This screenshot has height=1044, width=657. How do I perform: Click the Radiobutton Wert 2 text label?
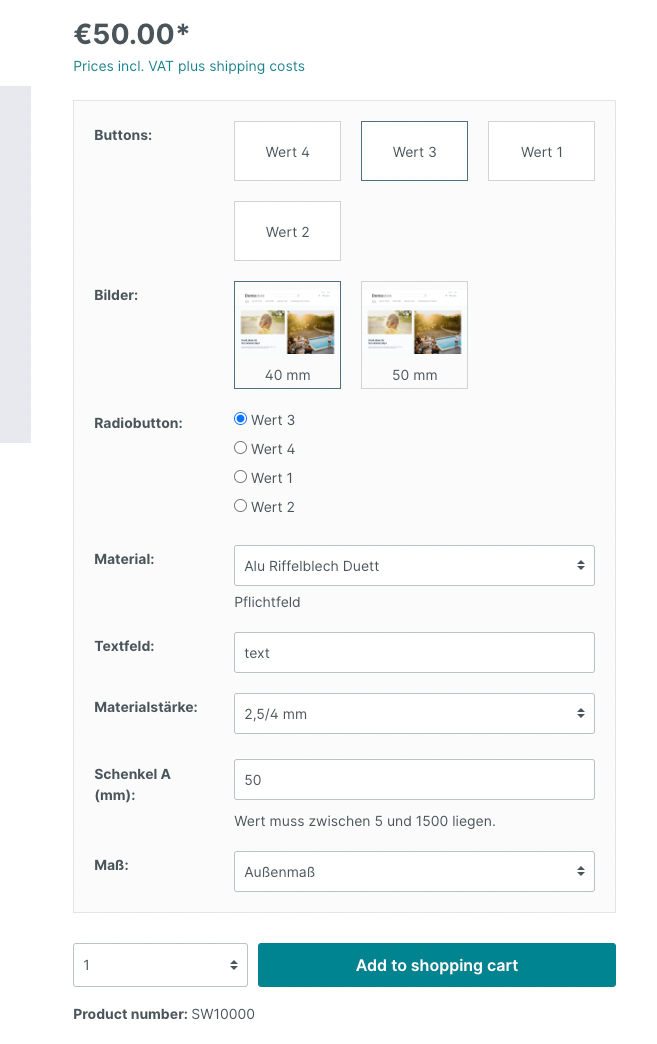tap(273, 507)
